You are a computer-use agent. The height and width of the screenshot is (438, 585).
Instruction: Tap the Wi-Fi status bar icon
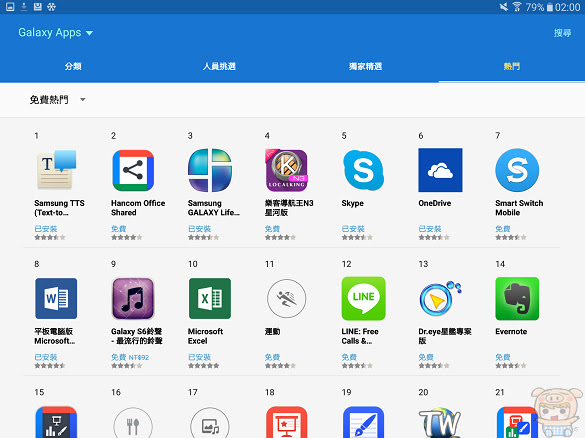coord(517,7)
